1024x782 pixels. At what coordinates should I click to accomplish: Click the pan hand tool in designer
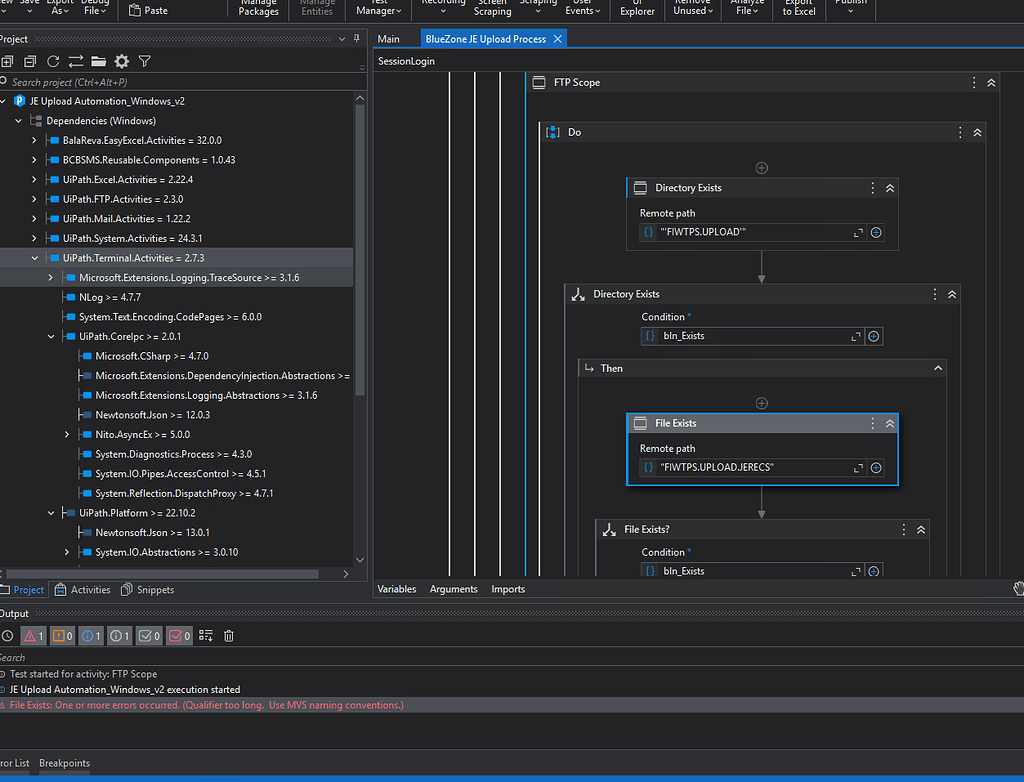point(1018,588)
